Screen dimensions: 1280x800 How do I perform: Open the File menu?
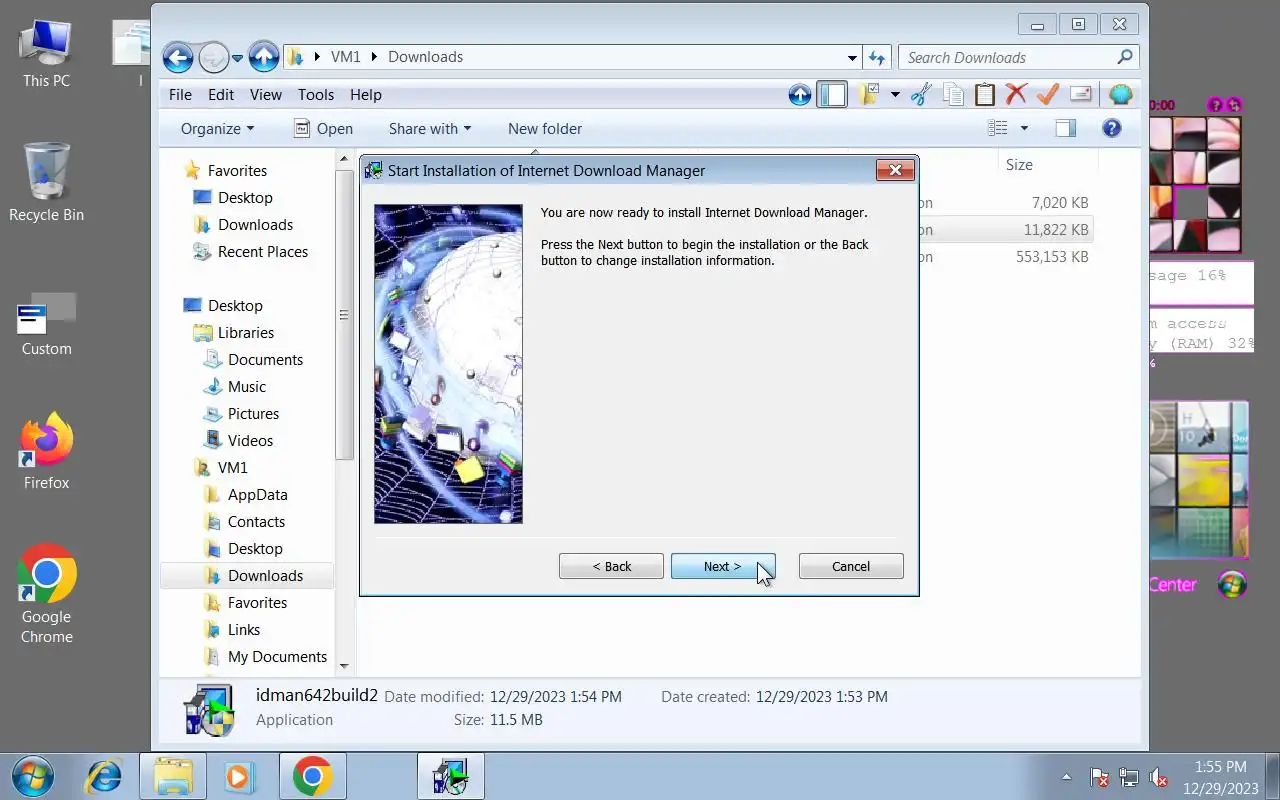[180, 94]
